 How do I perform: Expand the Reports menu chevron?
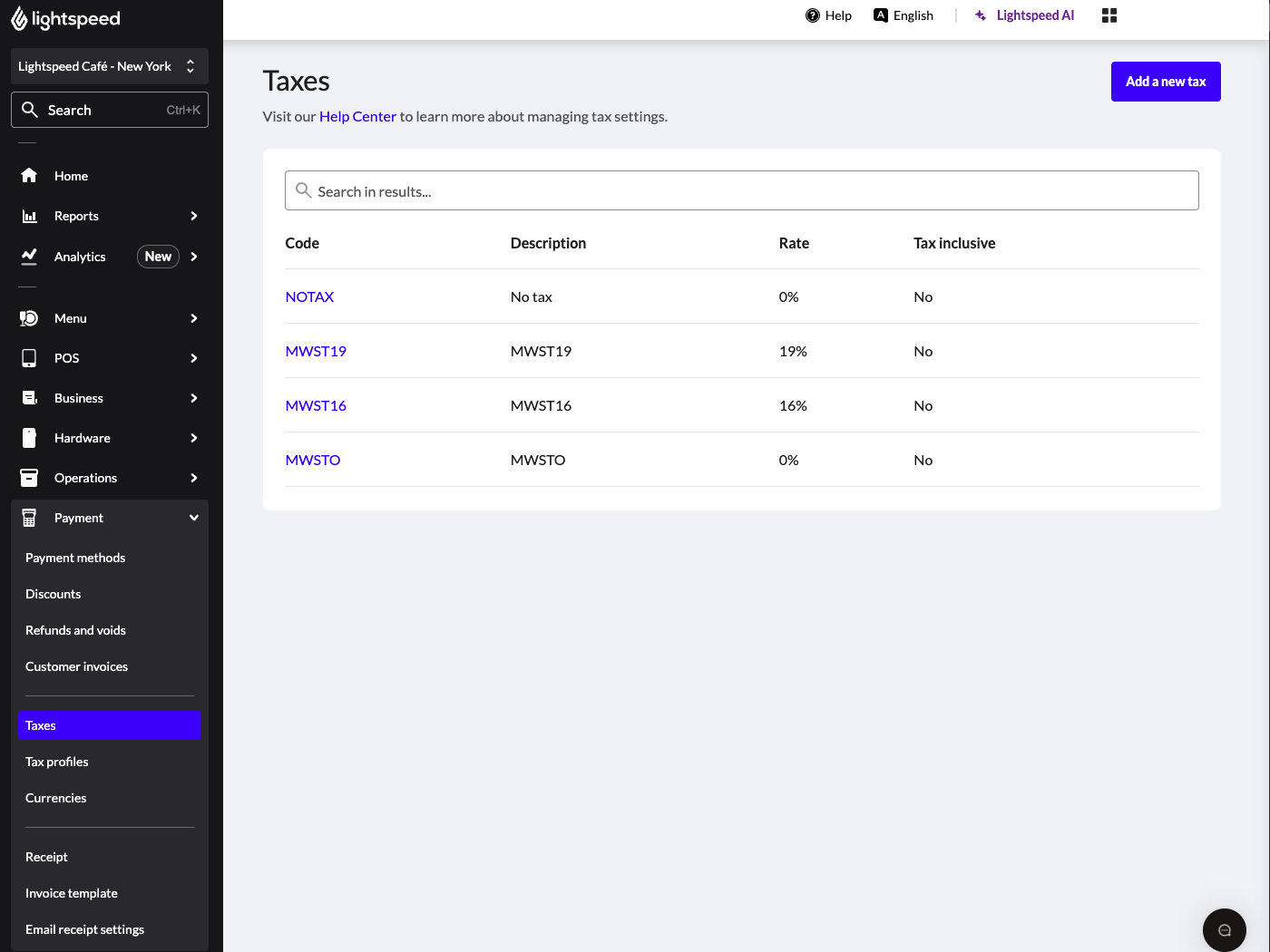193,216
